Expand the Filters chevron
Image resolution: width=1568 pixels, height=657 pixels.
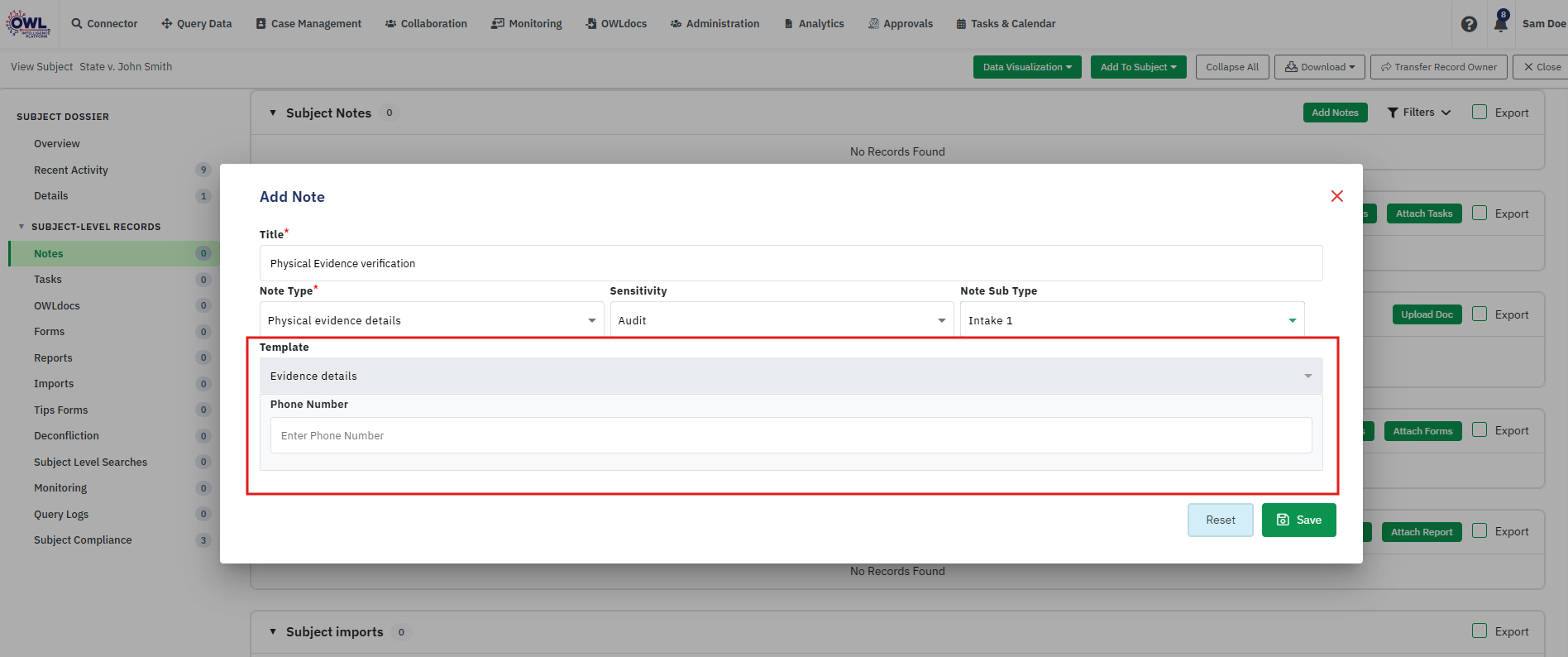pos(1446,113)
